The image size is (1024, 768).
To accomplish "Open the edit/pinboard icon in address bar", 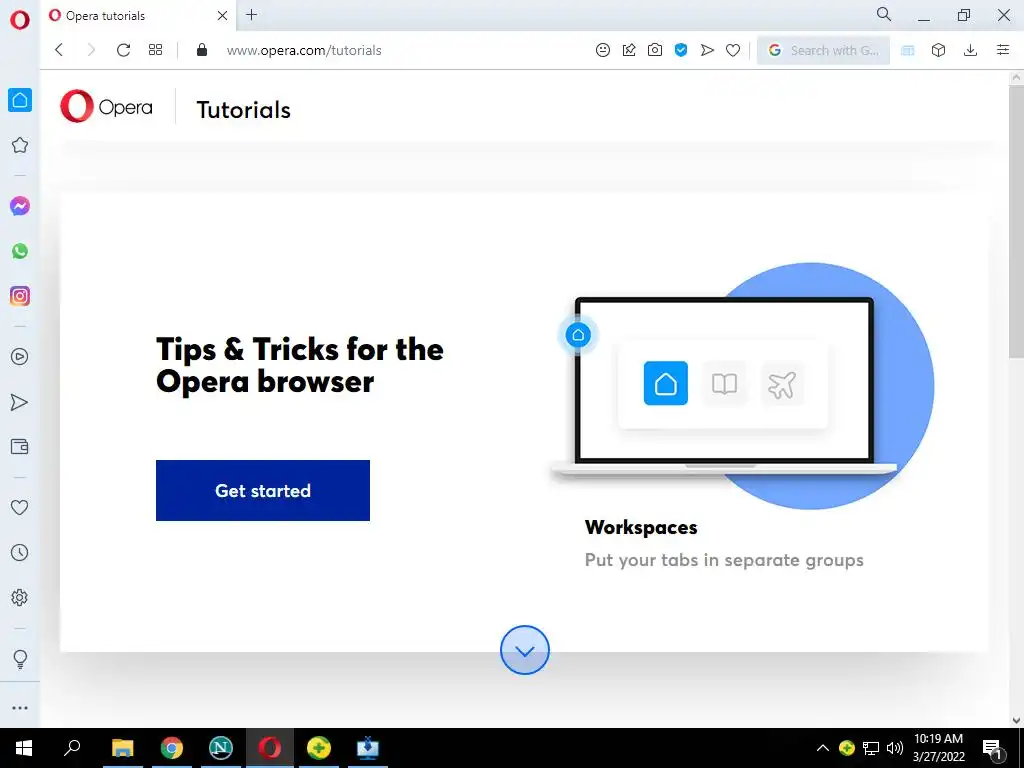I will 629,50.
